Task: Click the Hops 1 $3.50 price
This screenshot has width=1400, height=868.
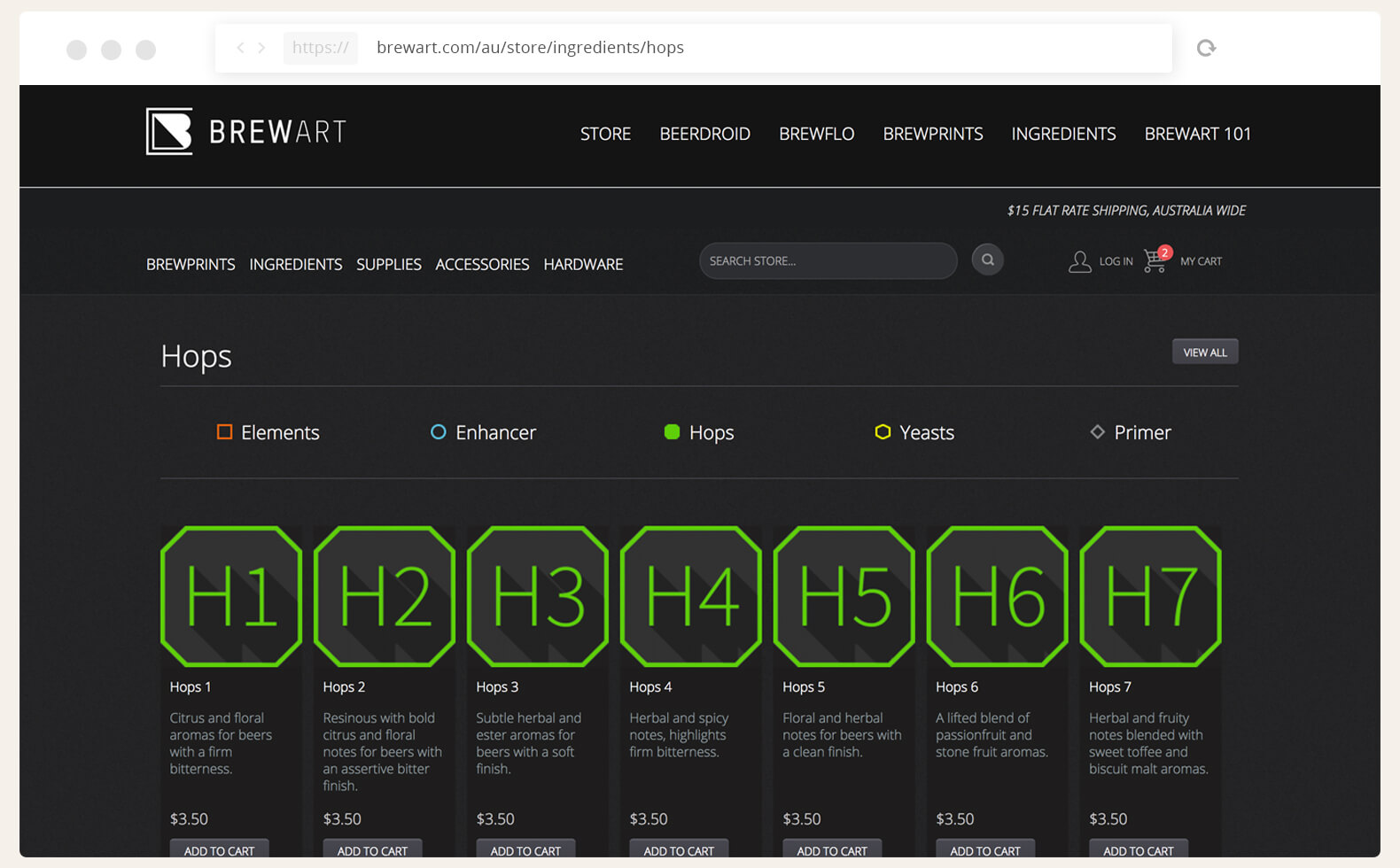Action: pos(189,819)
